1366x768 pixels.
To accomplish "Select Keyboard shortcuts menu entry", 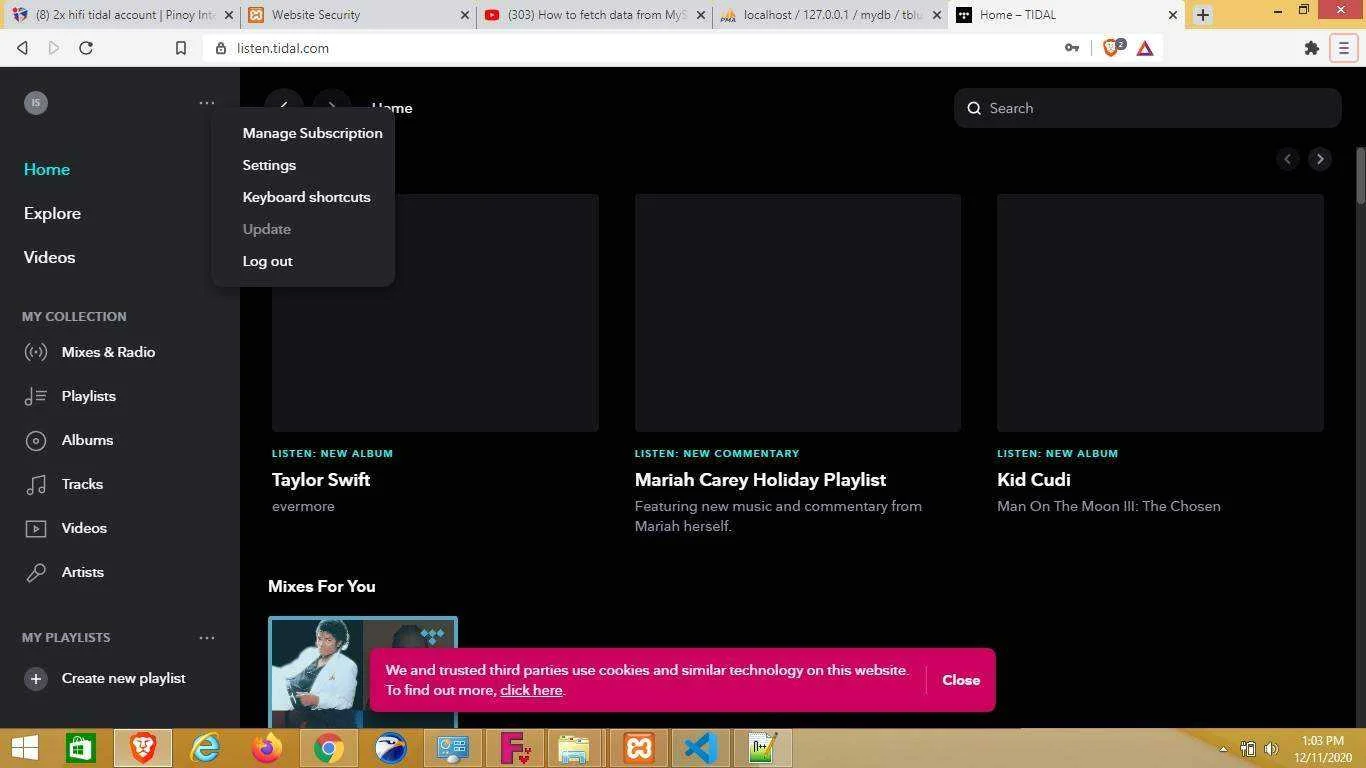I will (306, 197).
